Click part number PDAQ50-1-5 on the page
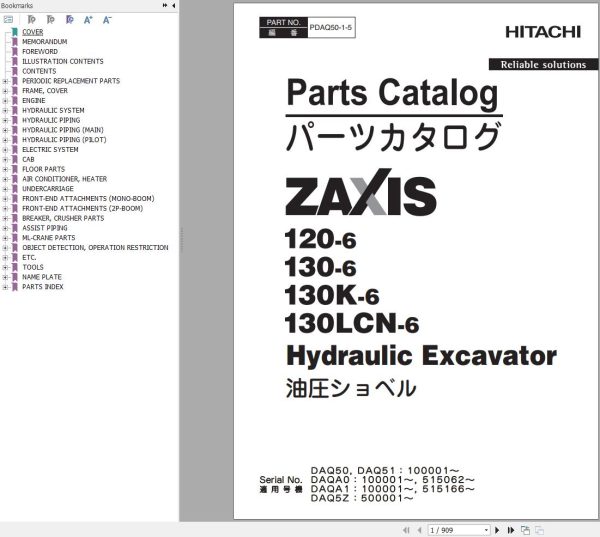The image size is (600, 537). coord(331,28)
